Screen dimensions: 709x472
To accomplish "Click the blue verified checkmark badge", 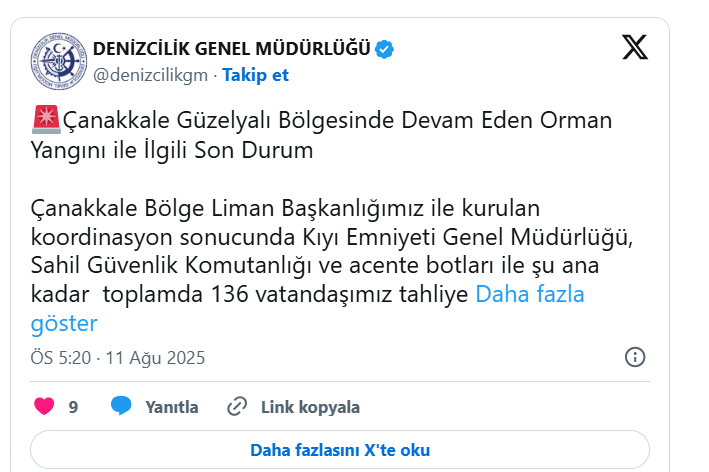I will (x=384, y=49).
